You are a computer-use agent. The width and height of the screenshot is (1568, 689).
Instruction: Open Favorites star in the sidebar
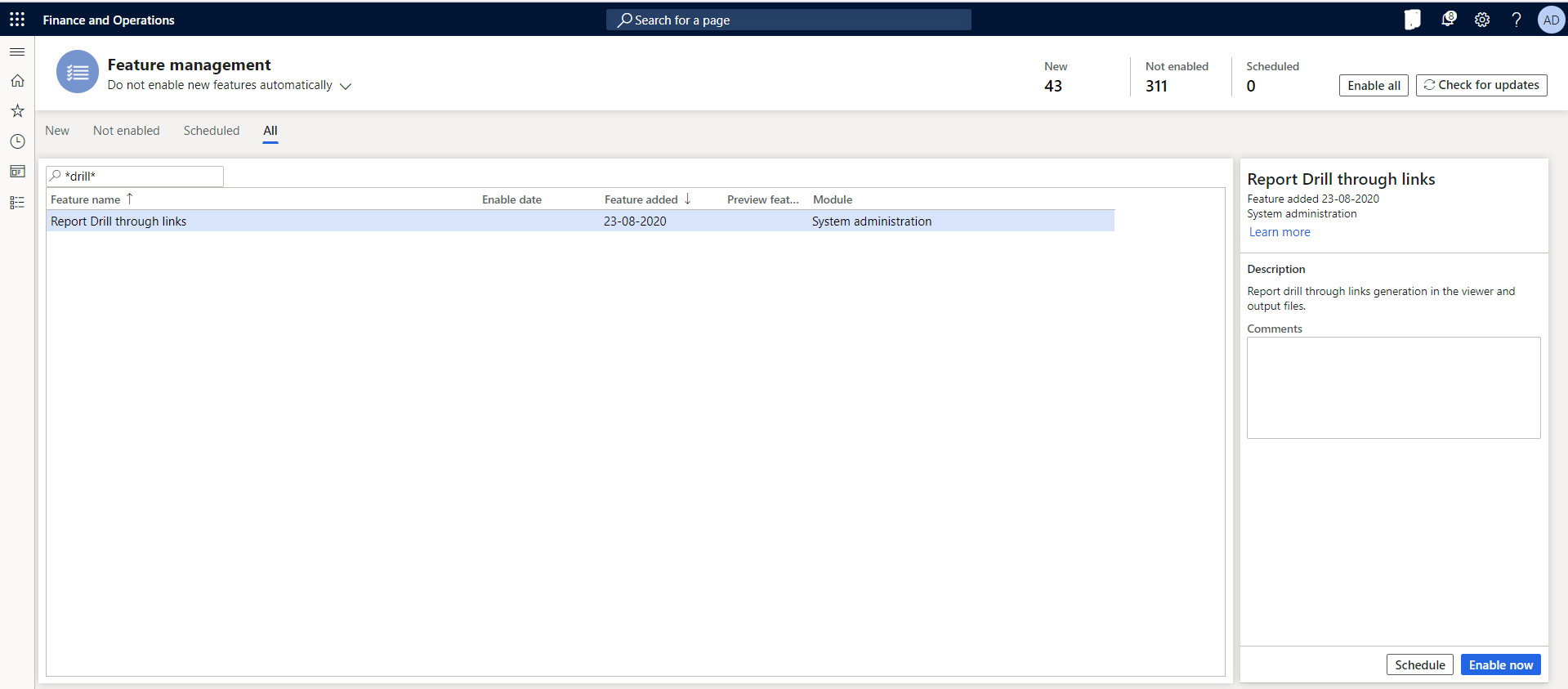click(x=17, y=110)
